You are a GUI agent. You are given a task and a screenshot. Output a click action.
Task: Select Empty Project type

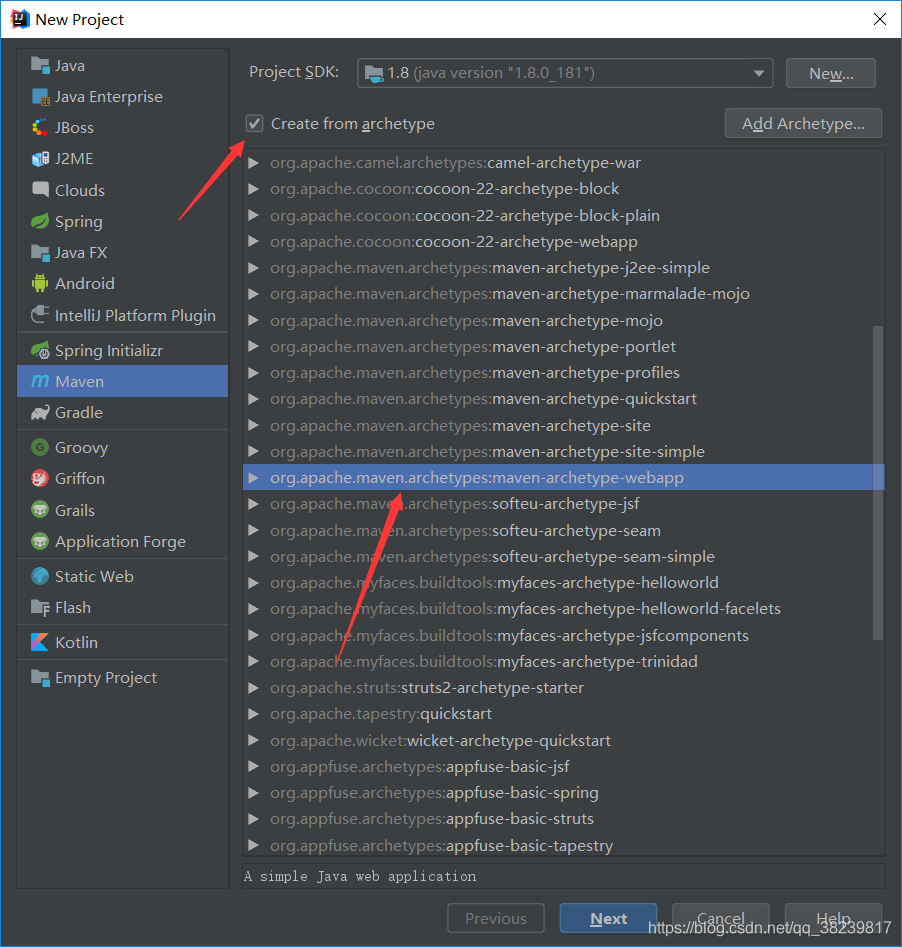point(123,678)
